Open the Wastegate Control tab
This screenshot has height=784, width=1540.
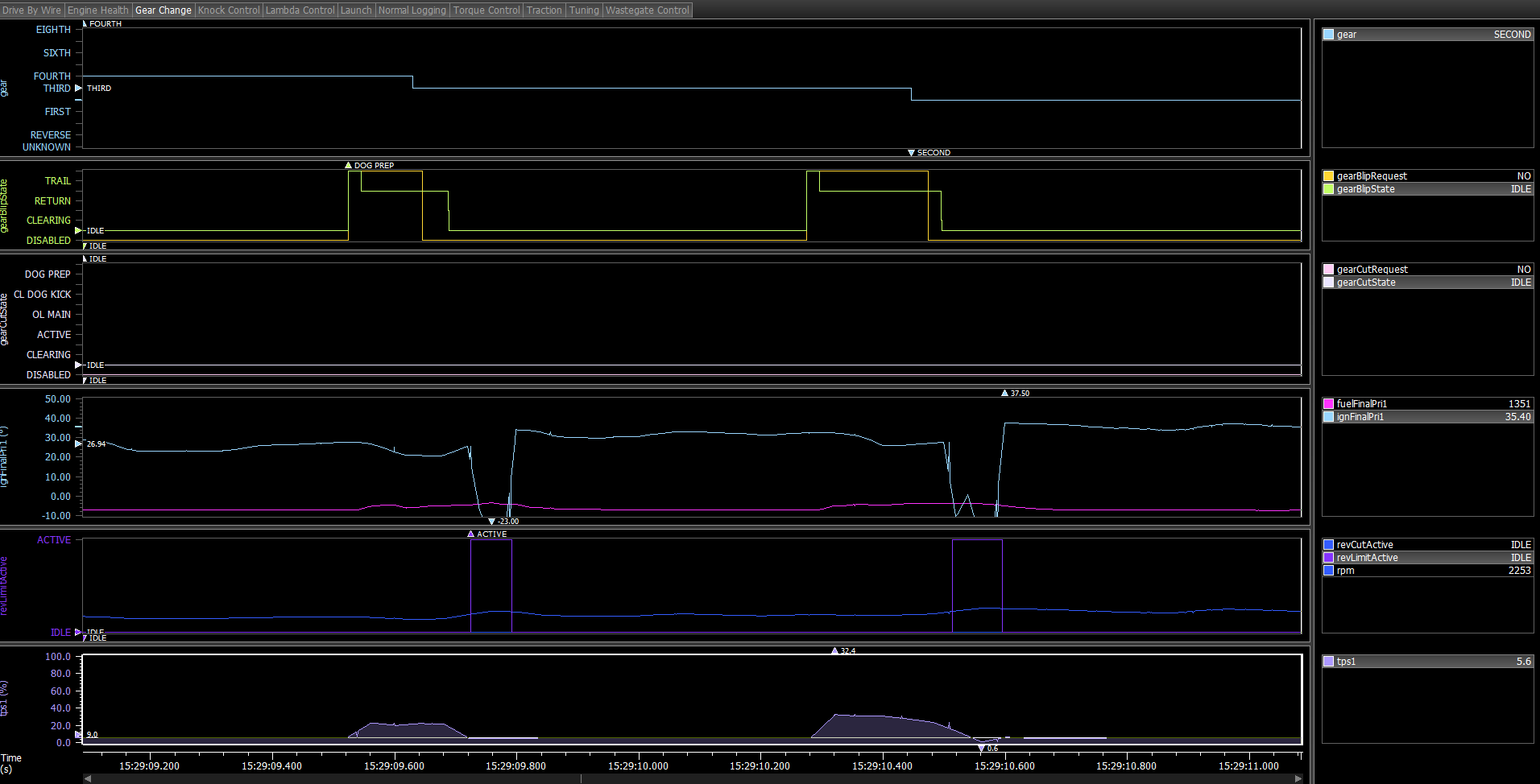coord(647,10)
